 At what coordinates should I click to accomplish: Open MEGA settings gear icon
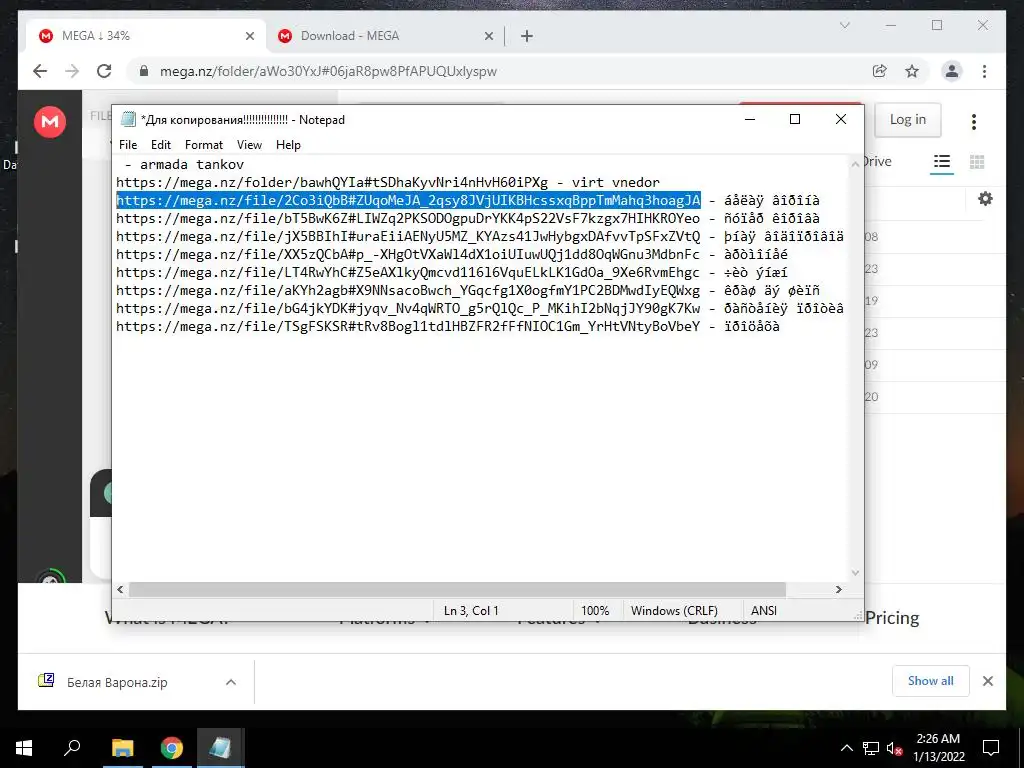pos(985,199)
